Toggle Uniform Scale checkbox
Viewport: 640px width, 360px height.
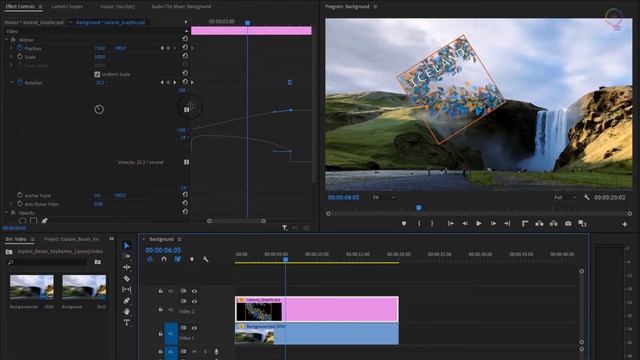(97, 74)
